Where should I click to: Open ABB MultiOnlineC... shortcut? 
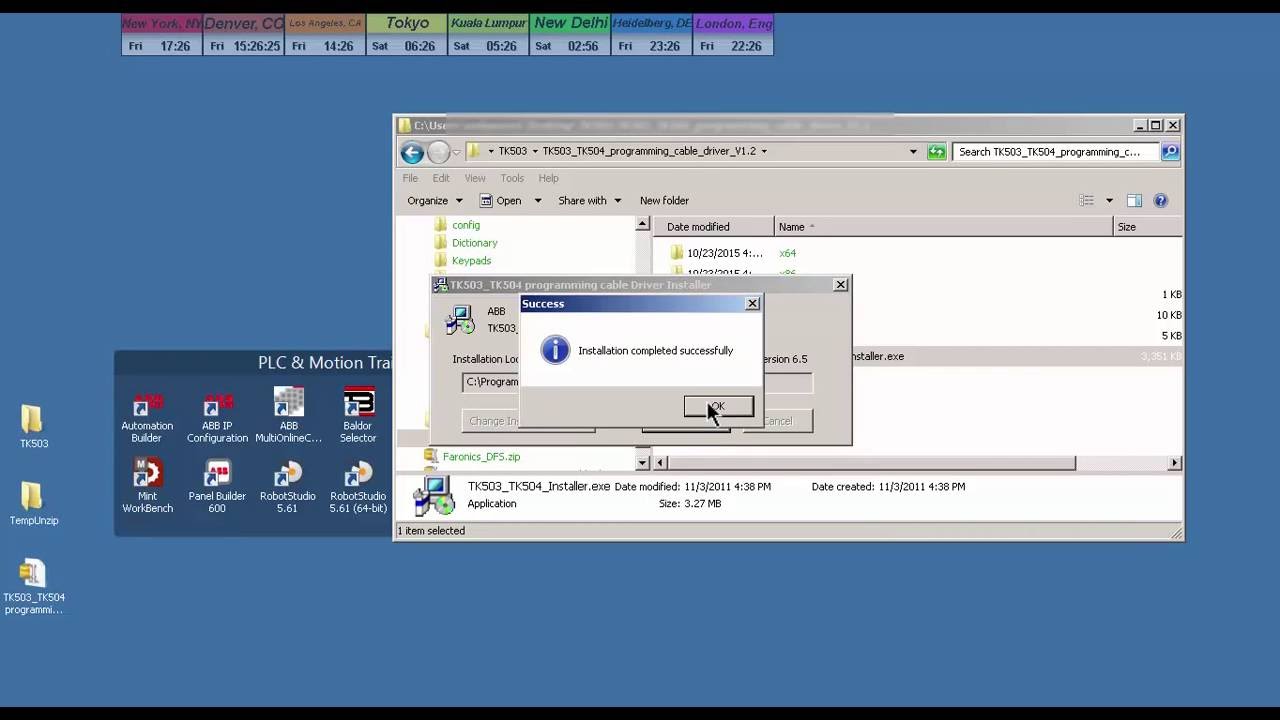[288, 415]
